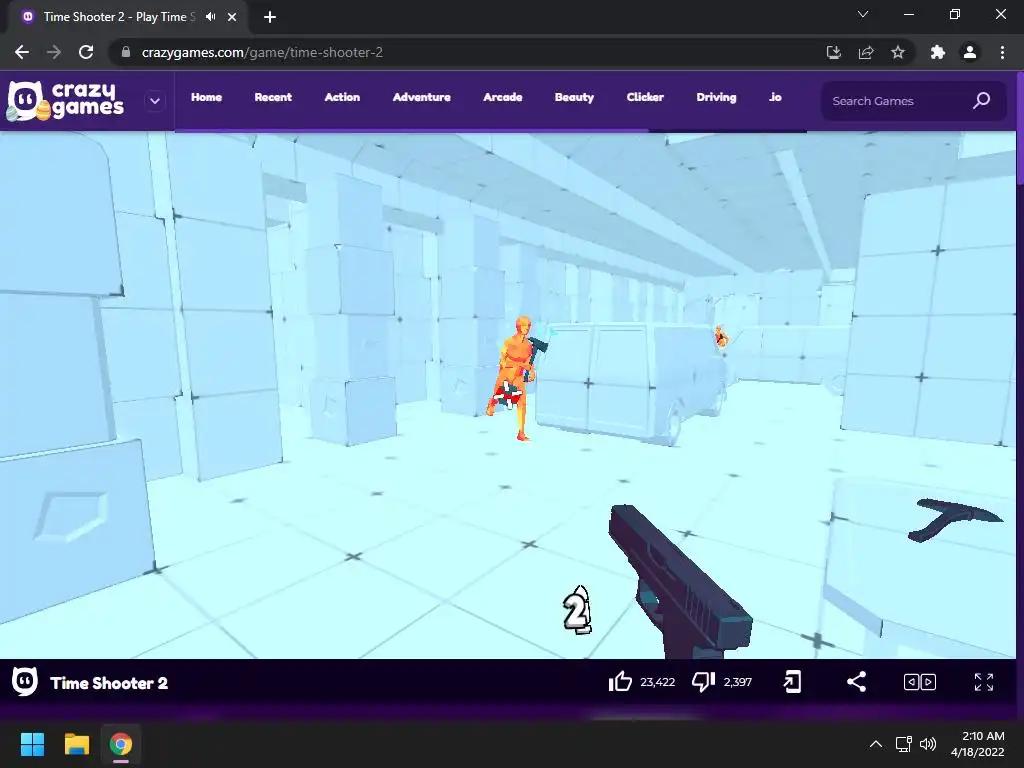Click the small CrazyGames mascot icon by title
The image size is (1024, 768).
point(25,682)
